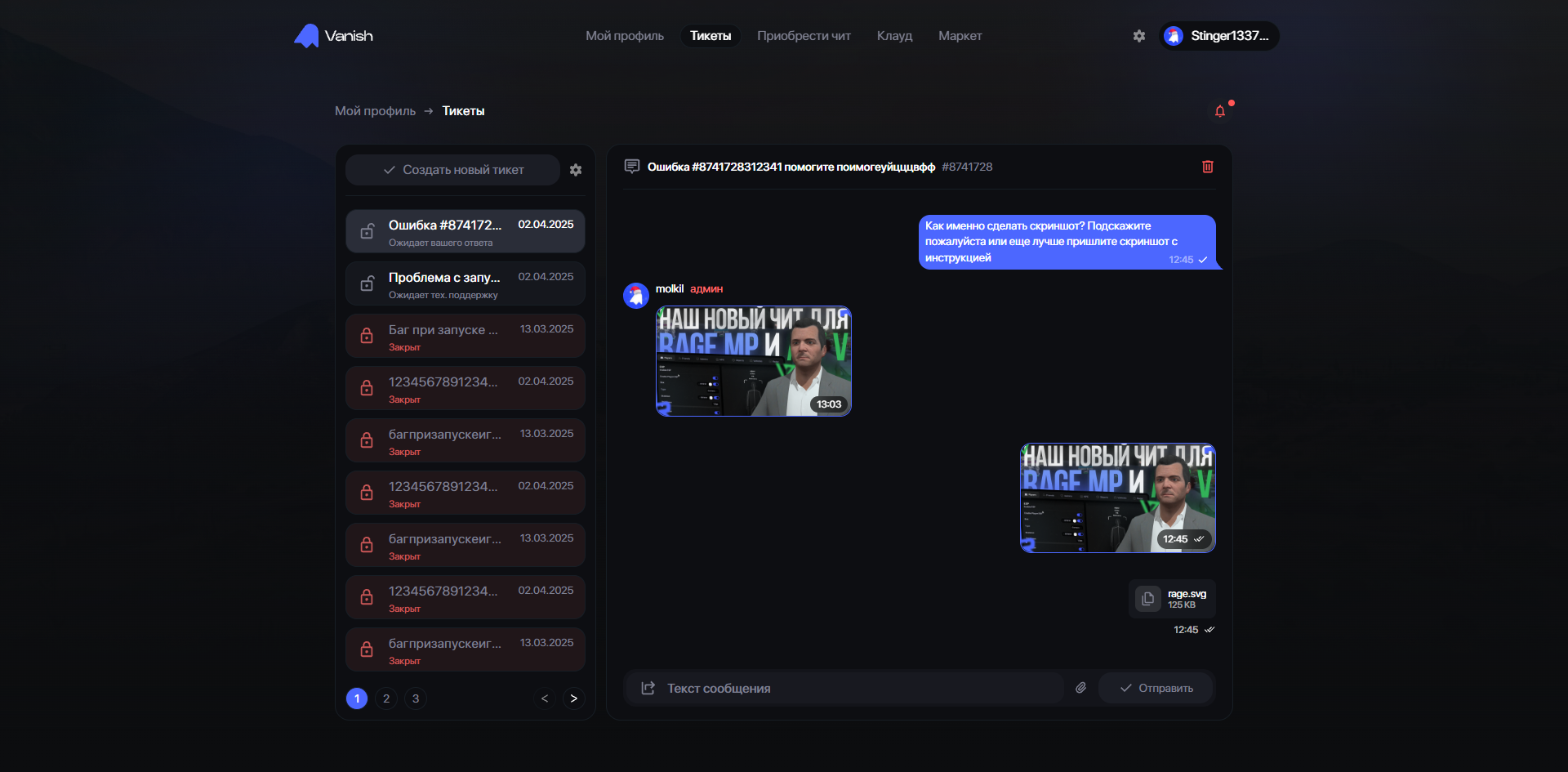Switch to tickets page 2
Screen dimensions: 1568x772
tap(386, 698)
